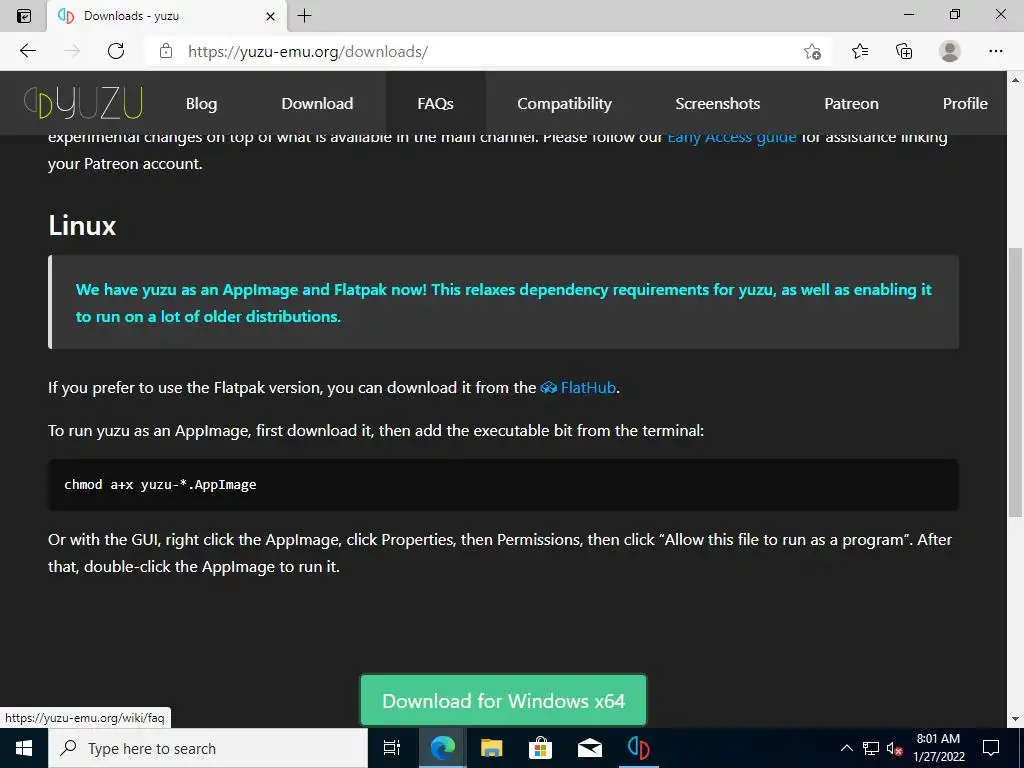Click Download for Windows x64 button
Screen dimensions: 1024x768
[504, 701]
